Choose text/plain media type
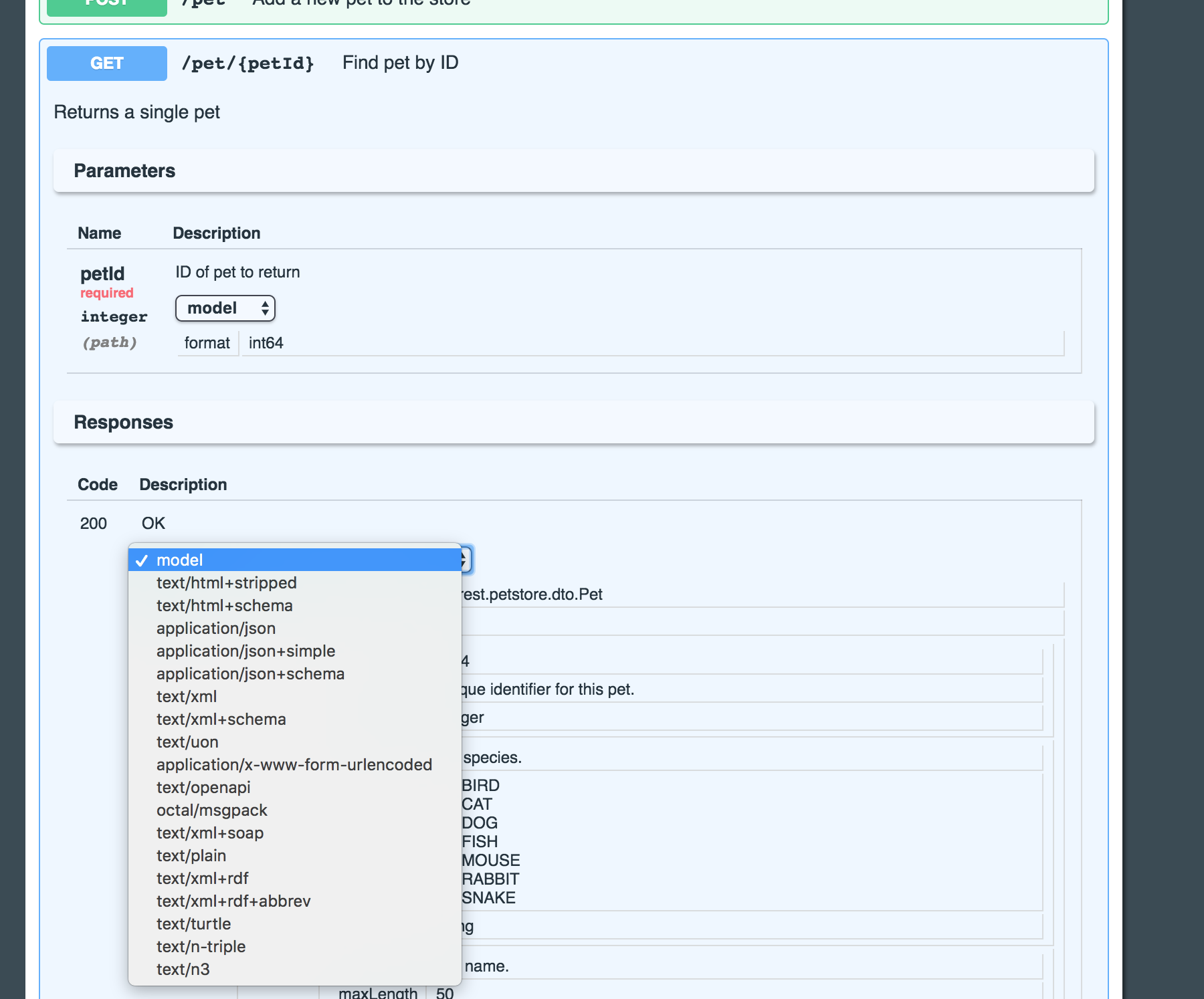1204x999 pixels. [191, 856]
